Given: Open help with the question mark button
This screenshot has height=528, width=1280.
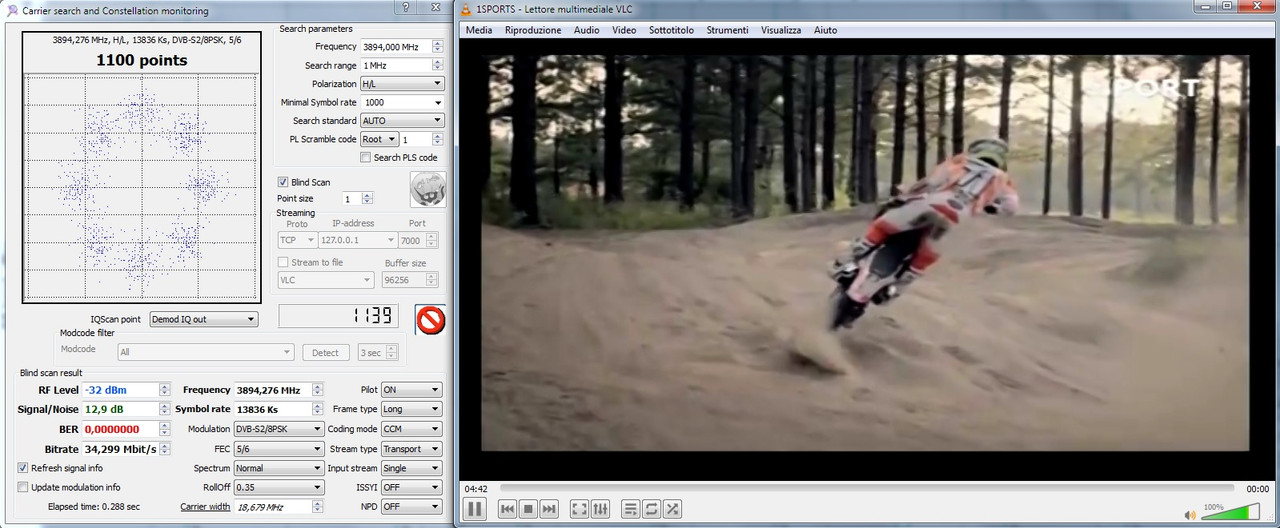Looking at the screenshot, I should tap(405, 8).
